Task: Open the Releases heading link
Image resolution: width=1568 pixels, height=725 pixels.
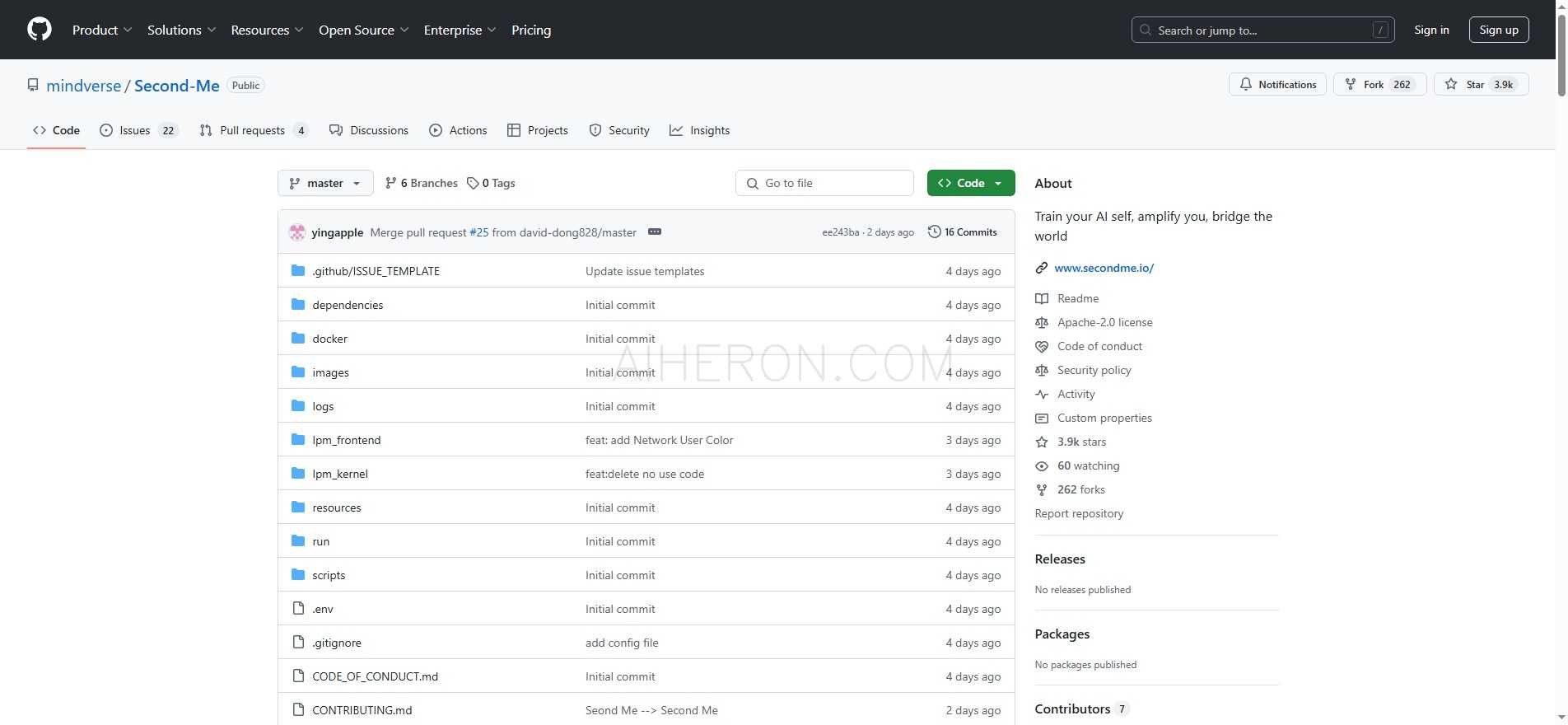Action: pyautogui.click(x=1060, y=559)
